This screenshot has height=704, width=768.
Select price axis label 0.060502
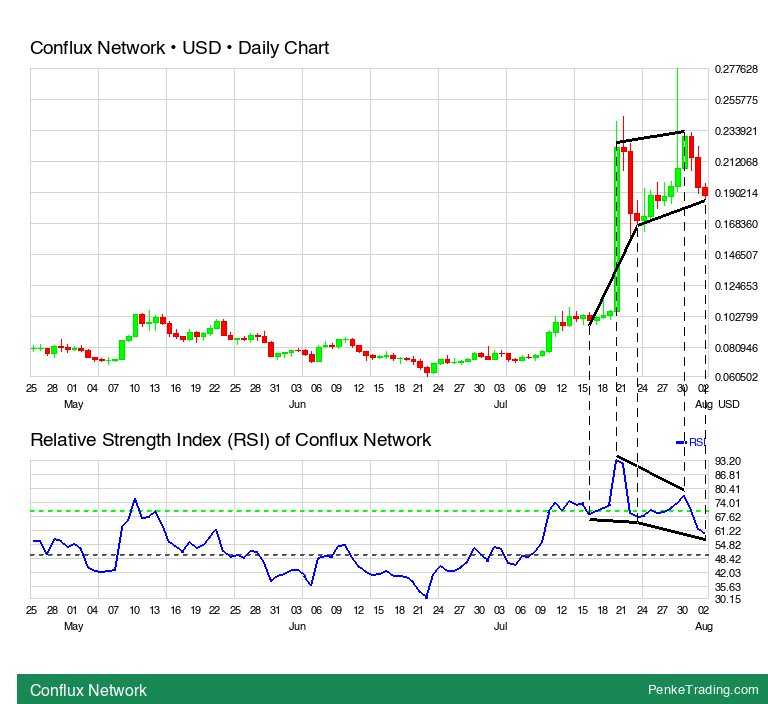tap(736, 377)
